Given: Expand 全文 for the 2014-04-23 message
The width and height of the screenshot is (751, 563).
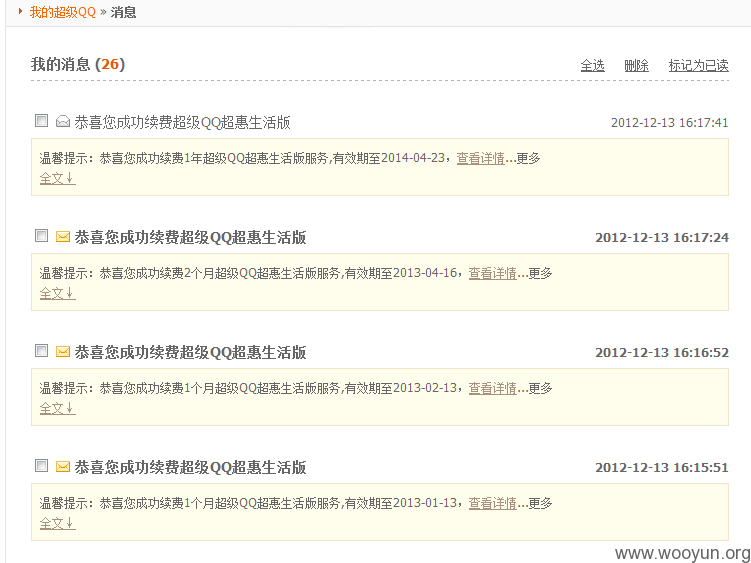Looking at the screenshot, I should (x=57, y=178).
